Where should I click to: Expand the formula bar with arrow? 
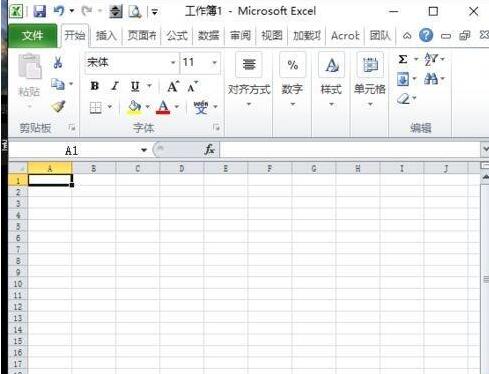485,149
